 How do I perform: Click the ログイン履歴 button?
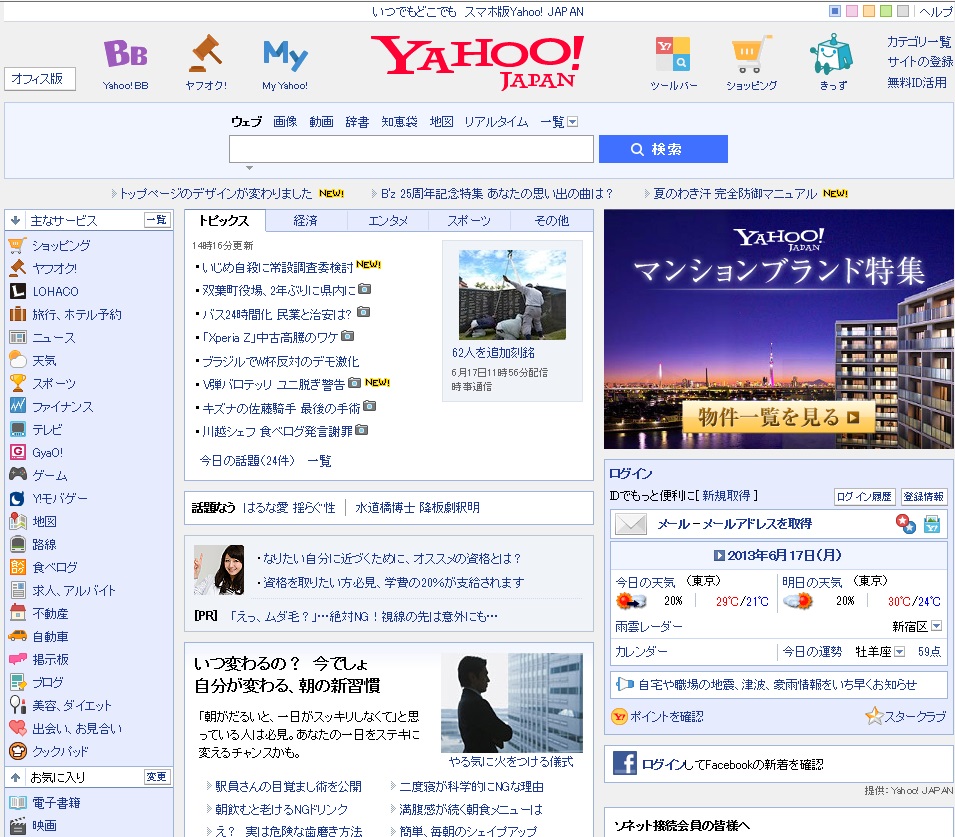864,496
